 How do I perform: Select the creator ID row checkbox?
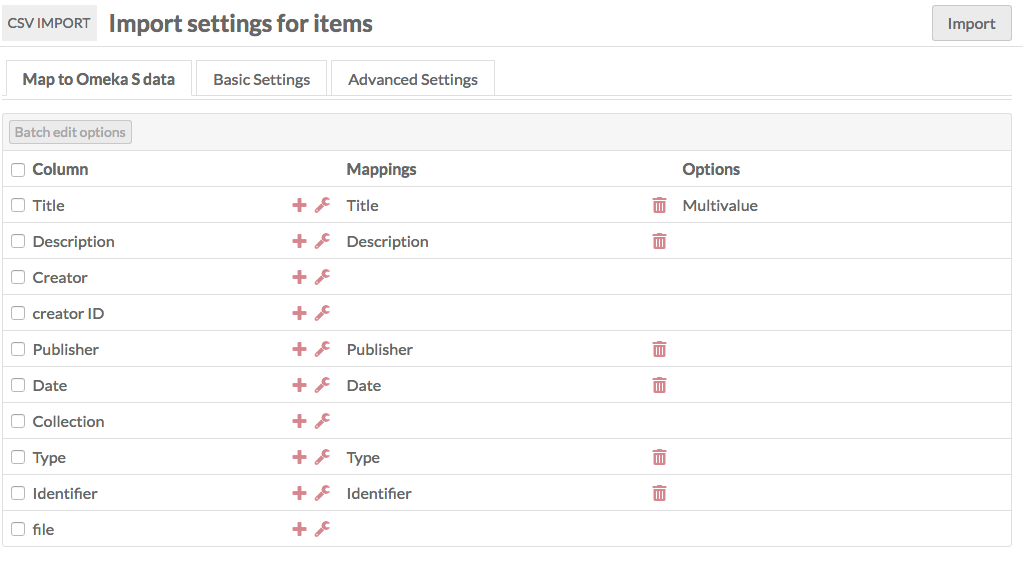(18, 313)
